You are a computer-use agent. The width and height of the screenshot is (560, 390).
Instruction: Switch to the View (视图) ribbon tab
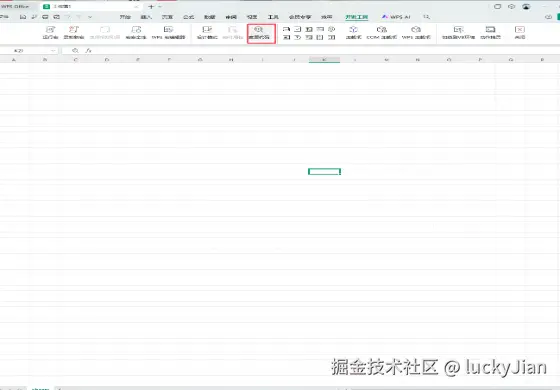252,17
